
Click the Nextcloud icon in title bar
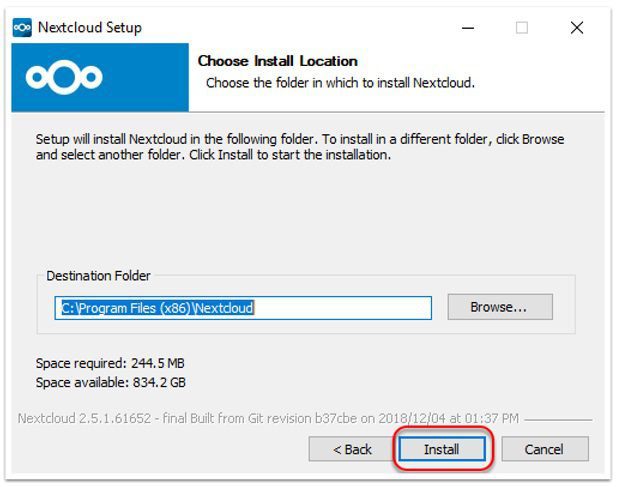(x=22, y=28)
